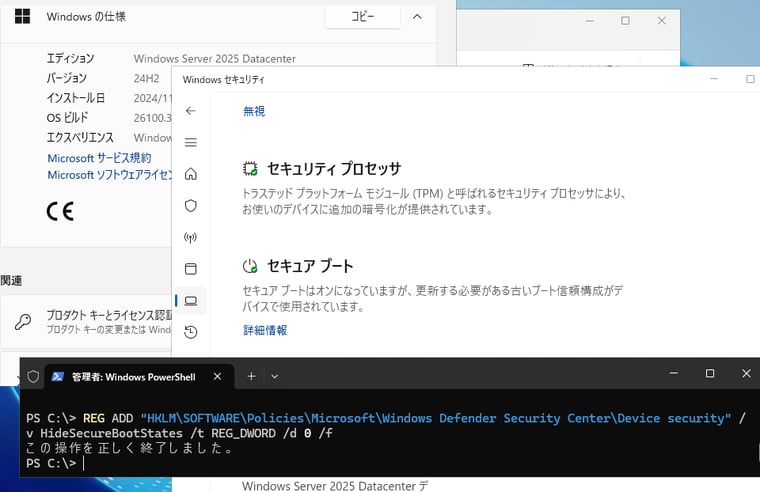Select Device security laptop icon
Screen dimensions: 760x492
point(190,301)
